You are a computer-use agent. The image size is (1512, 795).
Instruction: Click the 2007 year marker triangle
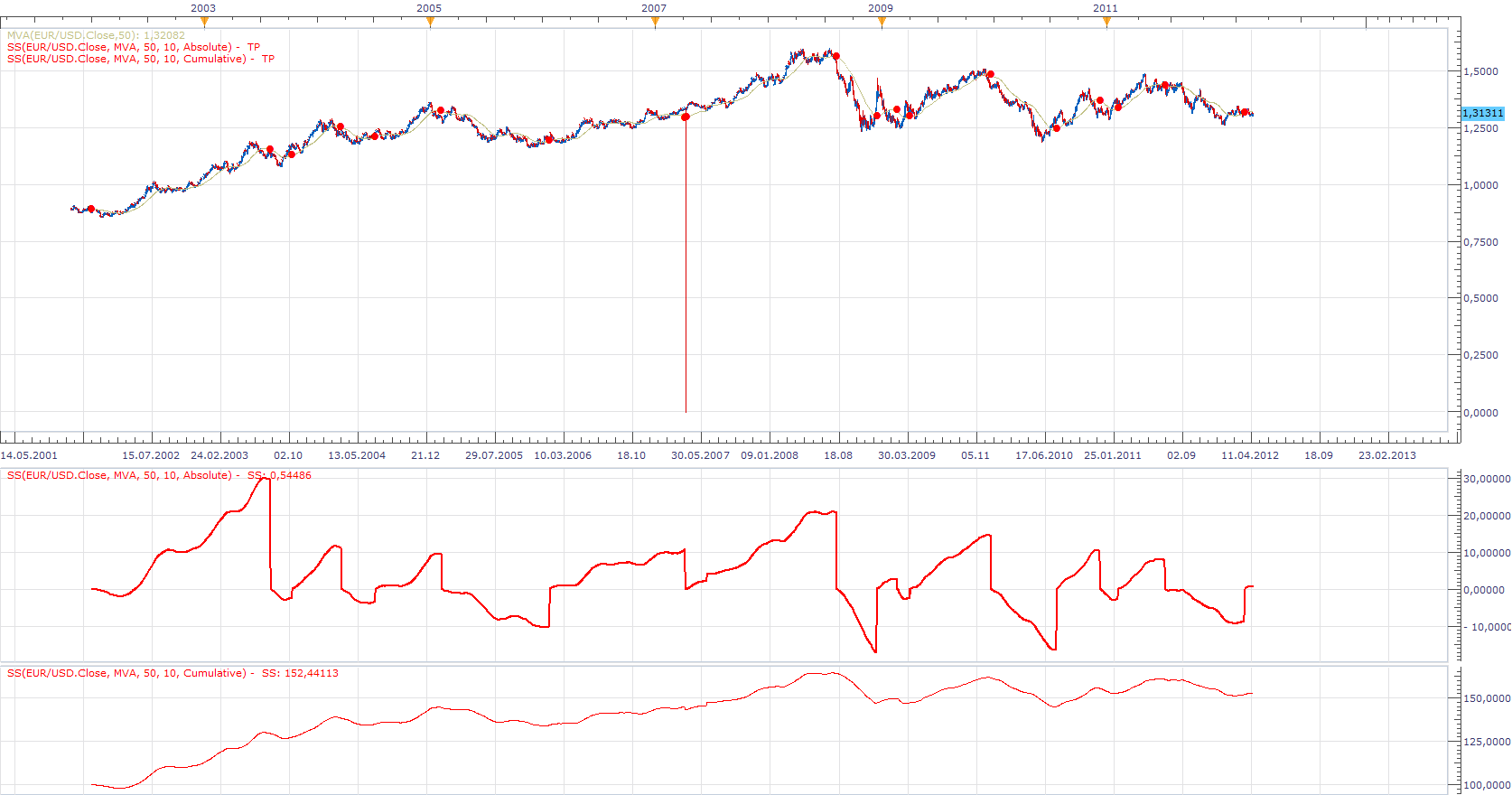(x=655, y=23)
